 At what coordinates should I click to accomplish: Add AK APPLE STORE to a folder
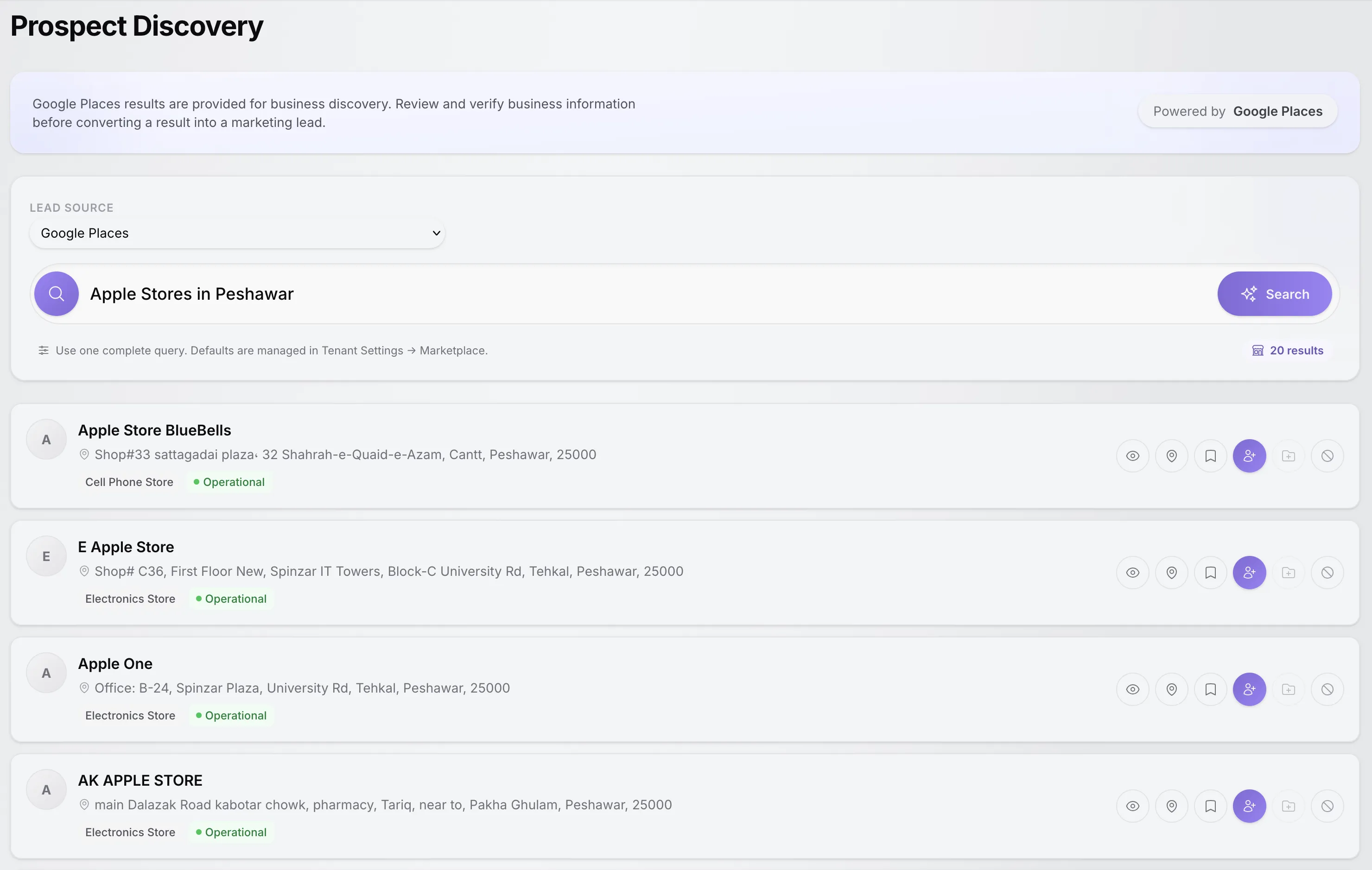[x=1288, y=806]
